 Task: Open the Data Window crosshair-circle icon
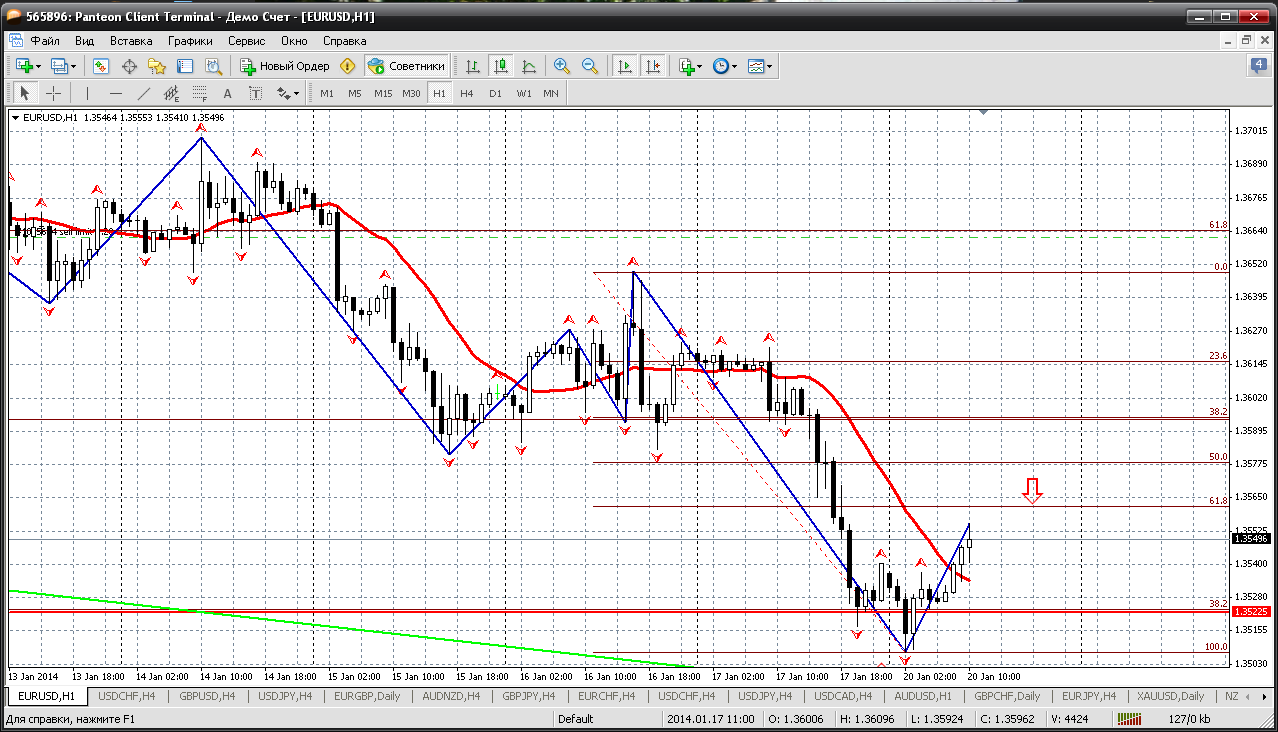tap(129, 66)
